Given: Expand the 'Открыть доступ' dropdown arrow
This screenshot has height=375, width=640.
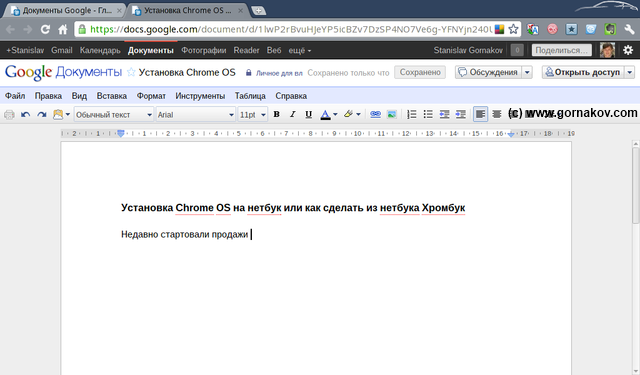Looking at the screenshot, I should [x=630, y=72].
